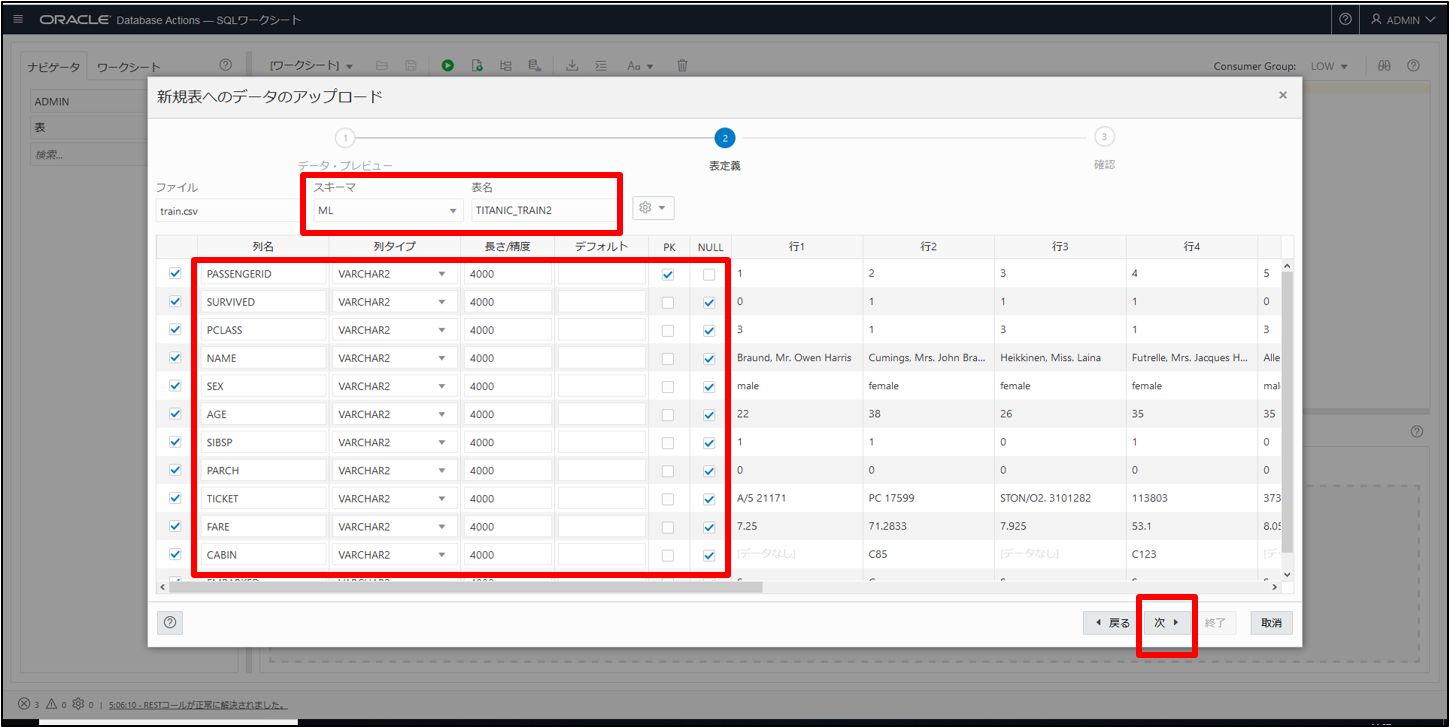Click the dialog help question mark icon
The image size is (1449, 727).
point(170,622)
